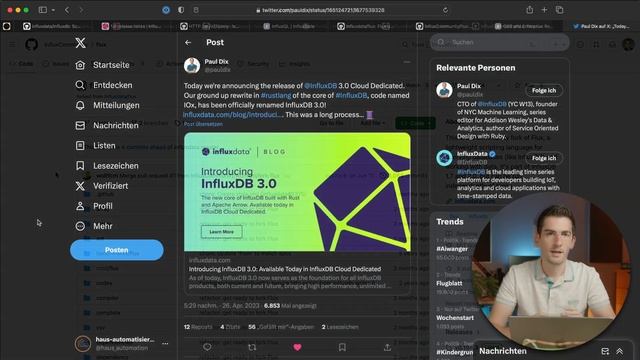Open trend Flugblatt
640x360 pixels.
coord(449,283)
